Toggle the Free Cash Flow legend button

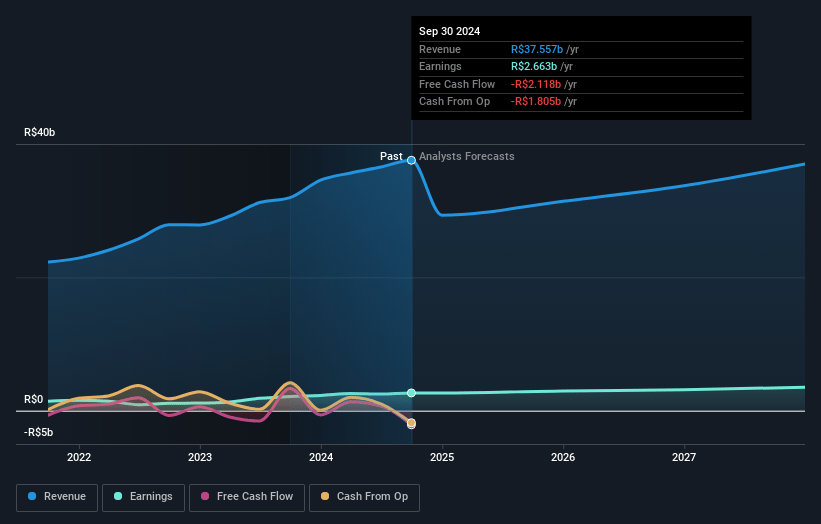(247, 497)
